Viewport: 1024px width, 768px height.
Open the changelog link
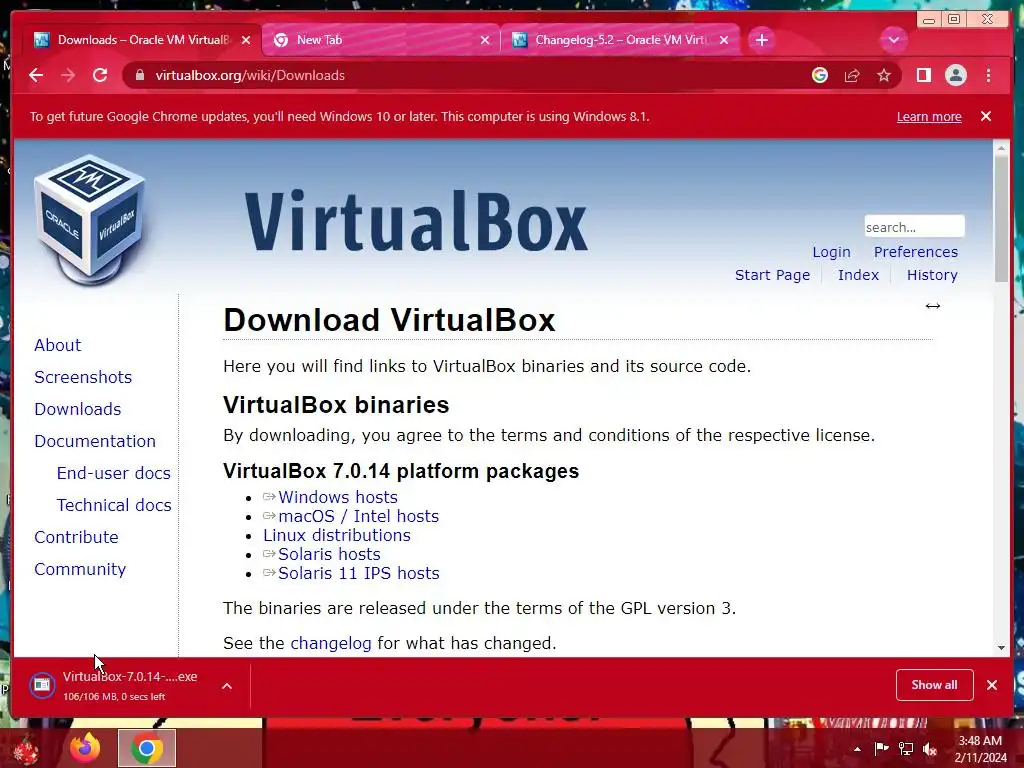coord(330,643)
